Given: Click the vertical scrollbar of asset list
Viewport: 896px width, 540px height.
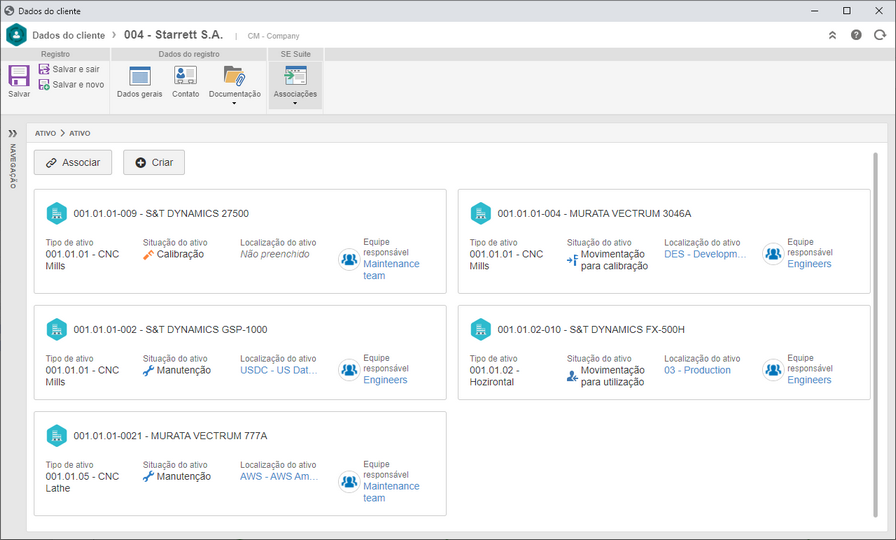Looking at the screenshot, I should (x=875, y=335).
